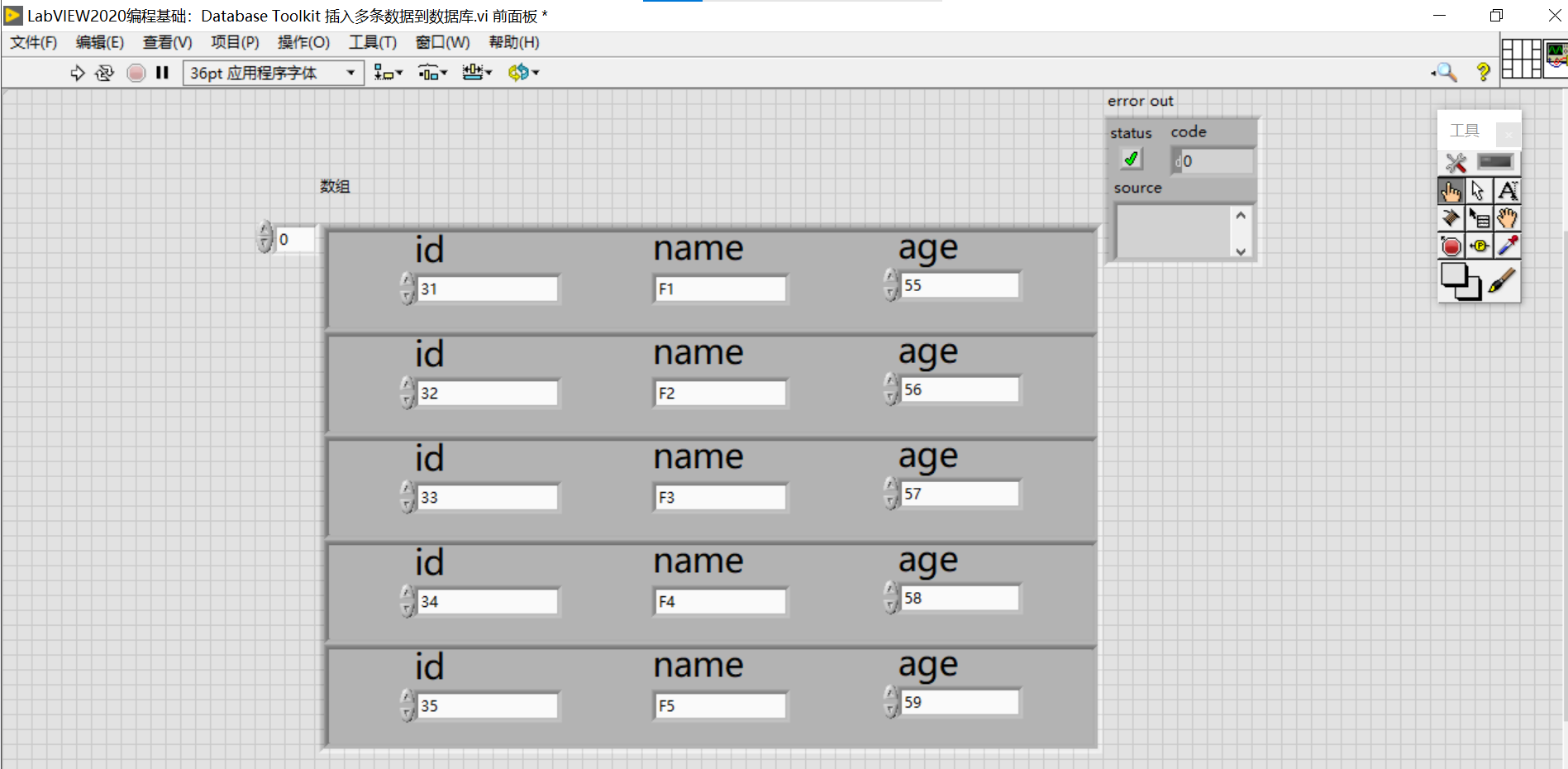Image resolution: width=1568 pixels, height=769 pixels.
Task: Choose the Get Color eyedropper tool
Action: tap(1508, 246)
